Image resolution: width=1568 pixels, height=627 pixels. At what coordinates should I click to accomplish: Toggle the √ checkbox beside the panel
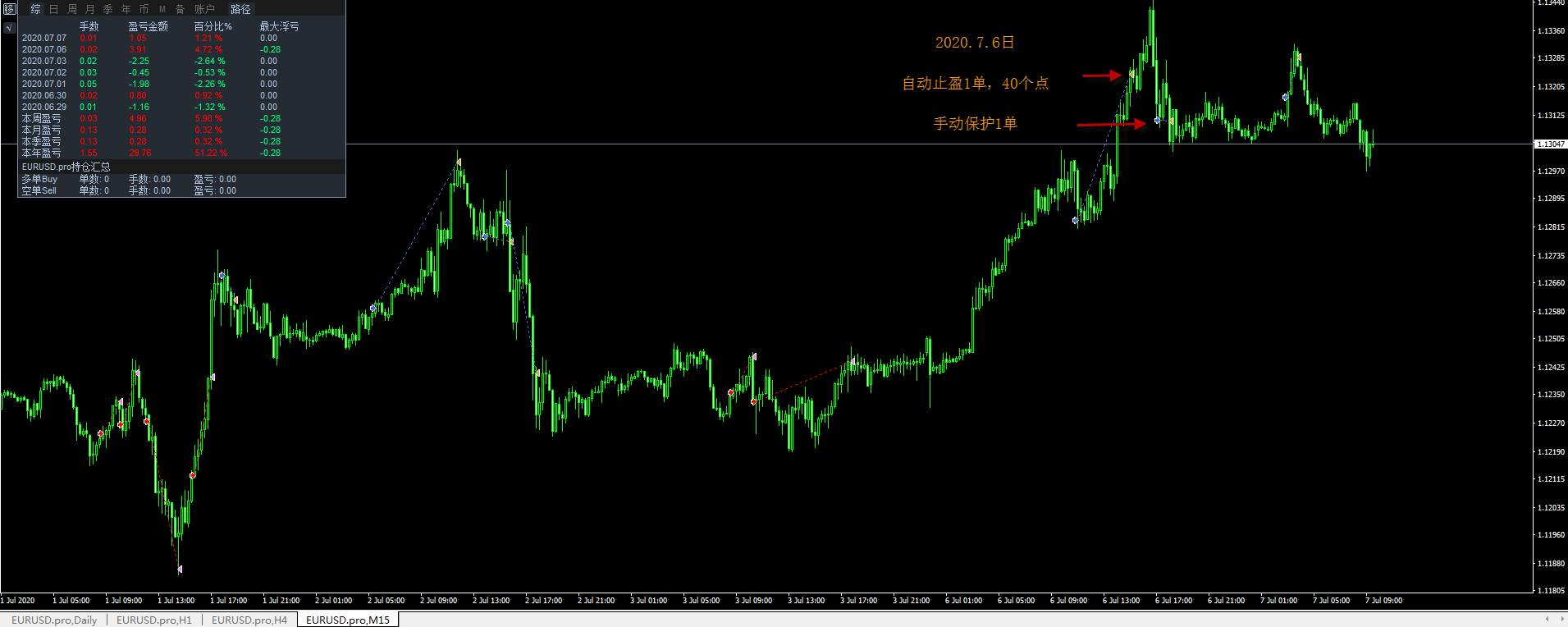click(9, 27)
